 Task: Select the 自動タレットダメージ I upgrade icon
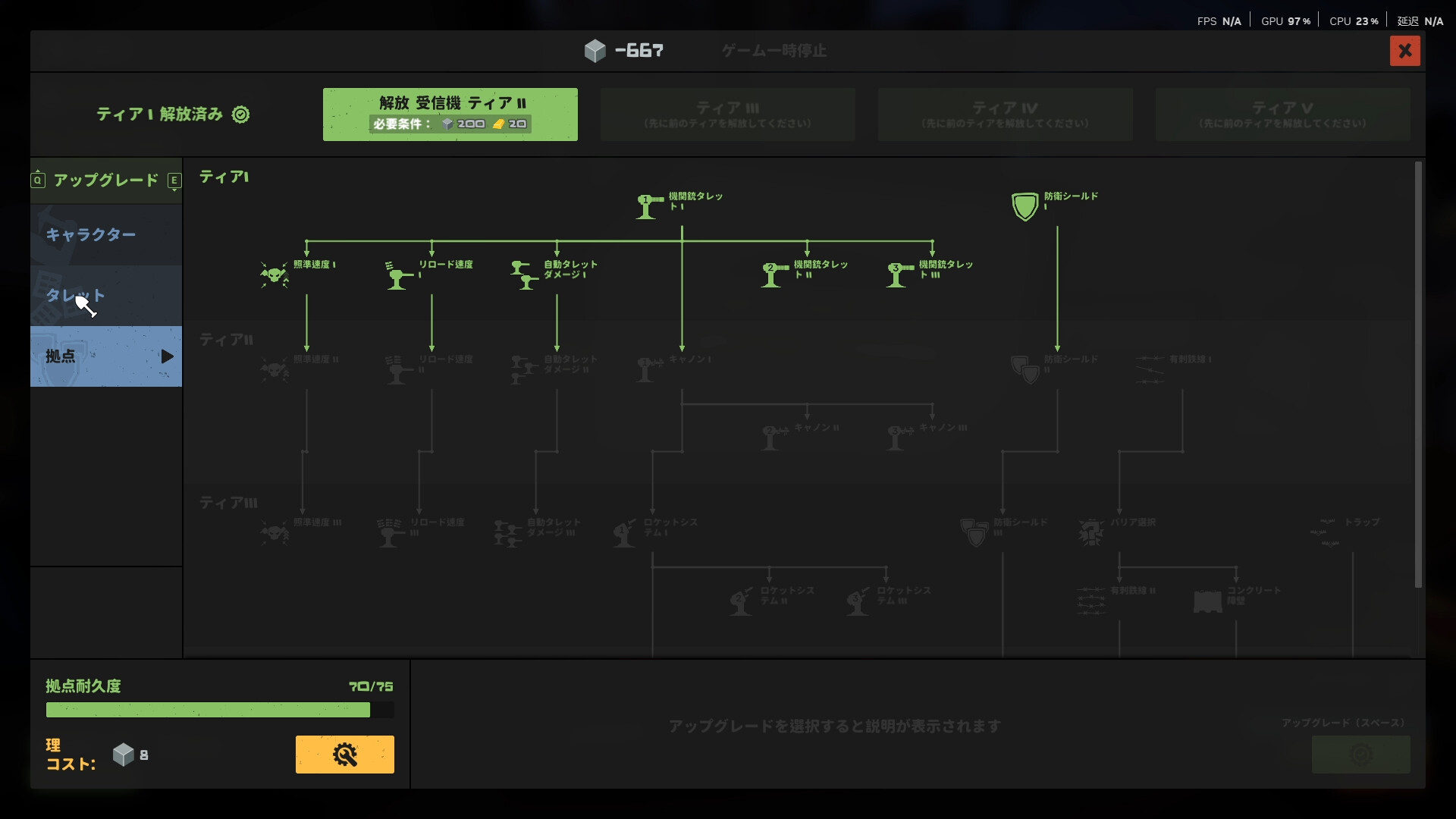524,275
